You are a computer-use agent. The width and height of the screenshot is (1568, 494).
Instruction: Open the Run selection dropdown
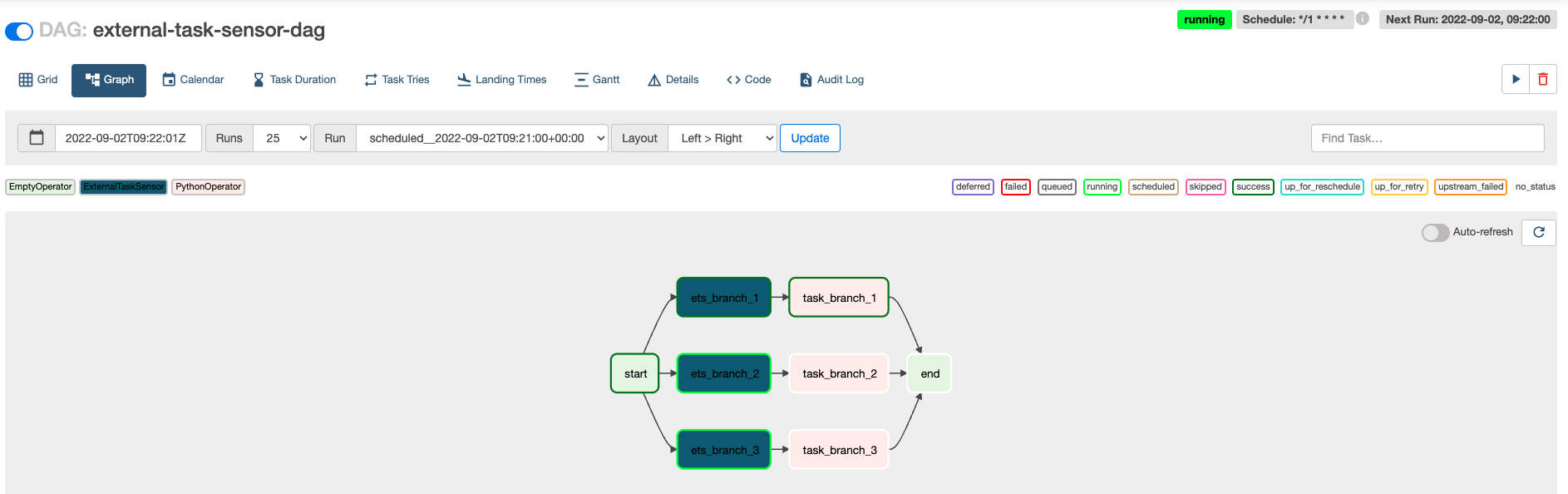[x=482, y=138]
